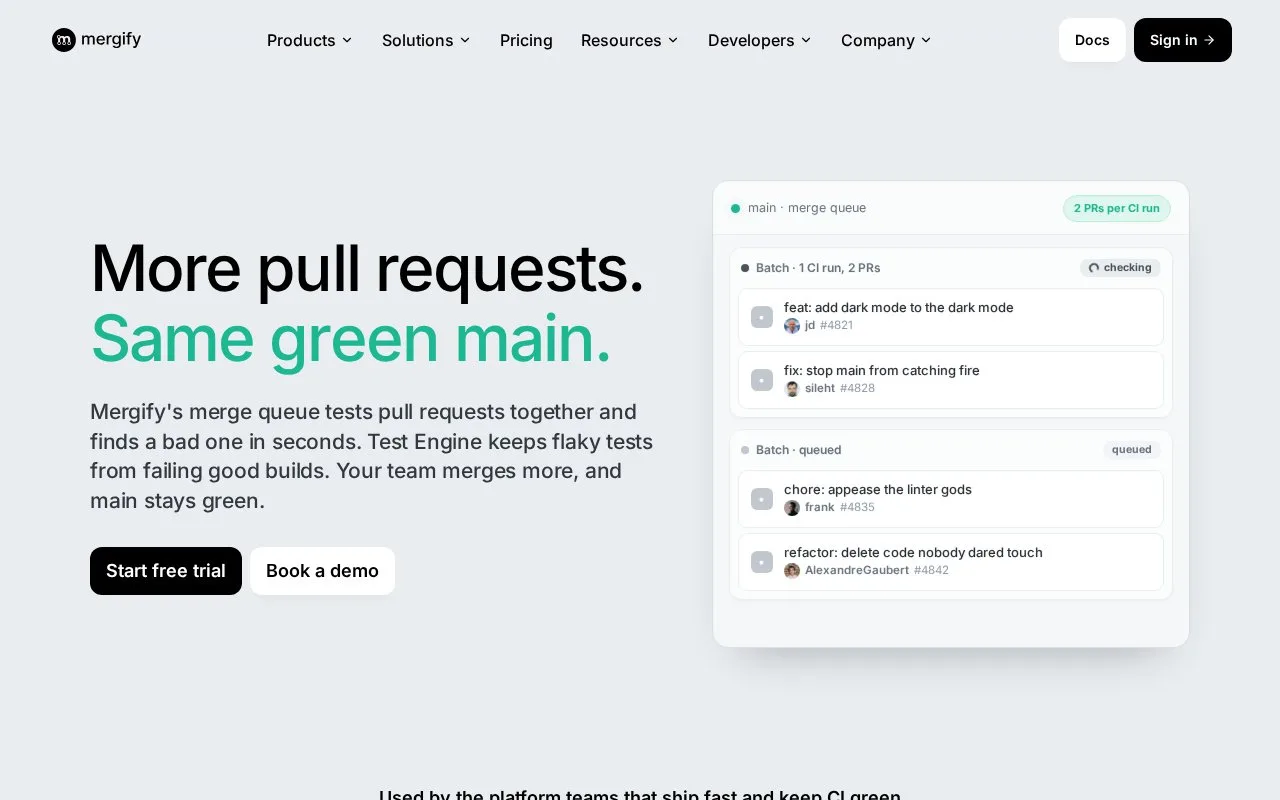Click frank's avatar on PR #4835

792,508
